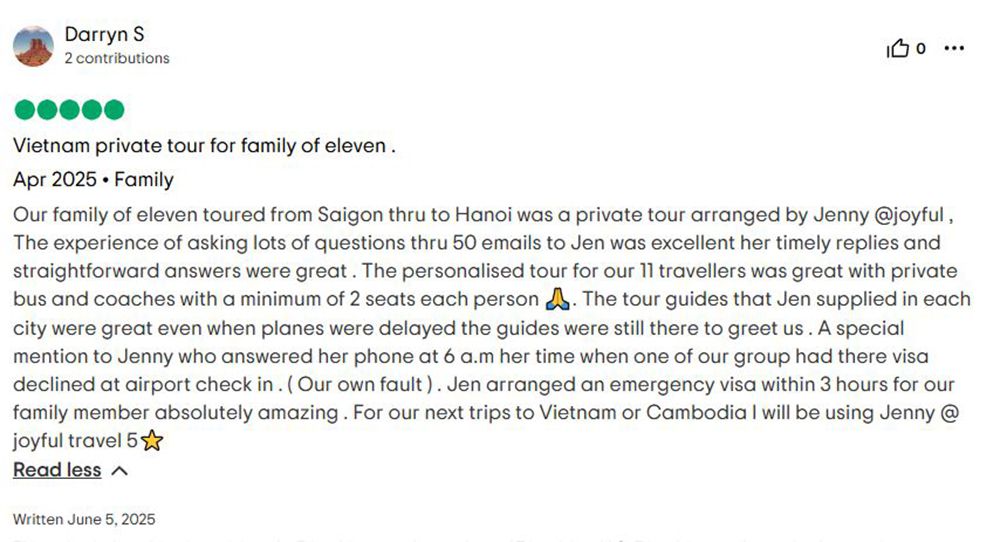Click the gold star emoji after 'travel 5'
This screenshot has height=542, width=1000.
(152, 441)
